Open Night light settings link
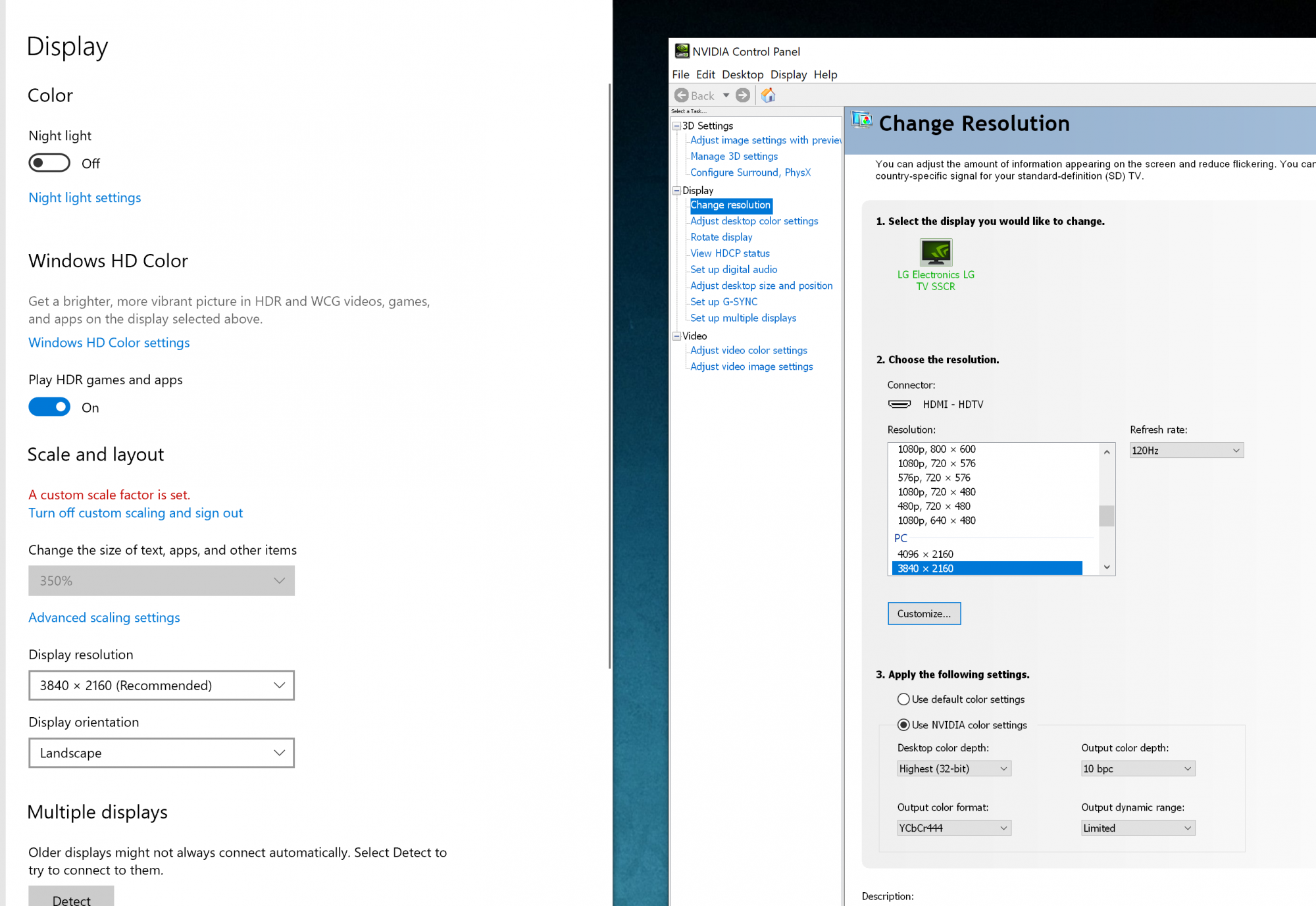Image resolution: width=1316 pixels, height=906 pixels. (x=85, y=197)
